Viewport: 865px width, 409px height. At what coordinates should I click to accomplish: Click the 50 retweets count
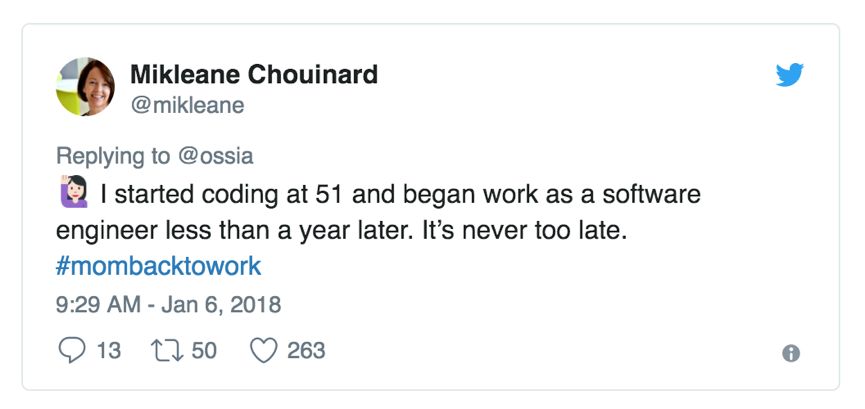[x=204, y=351]
